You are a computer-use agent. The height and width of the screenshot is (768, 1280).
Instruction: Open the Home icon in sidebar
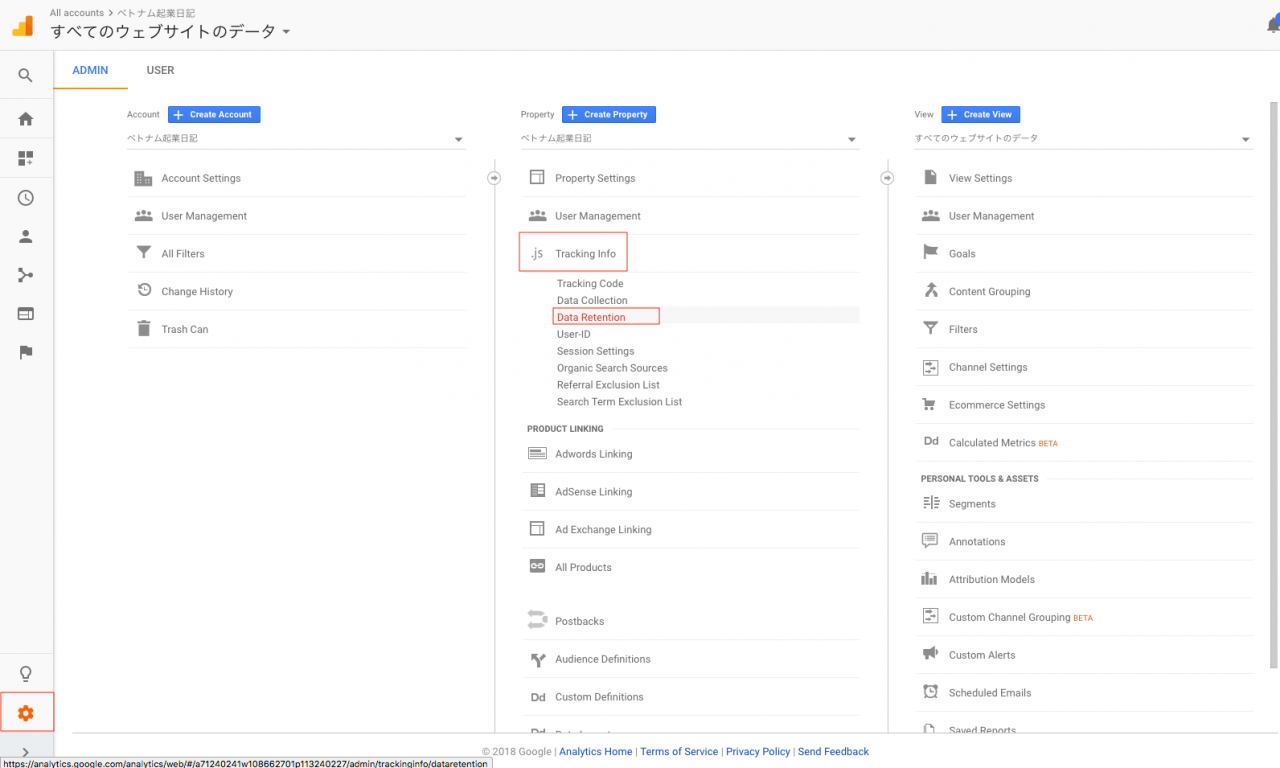pyautogui.click(x=26, y=119)
